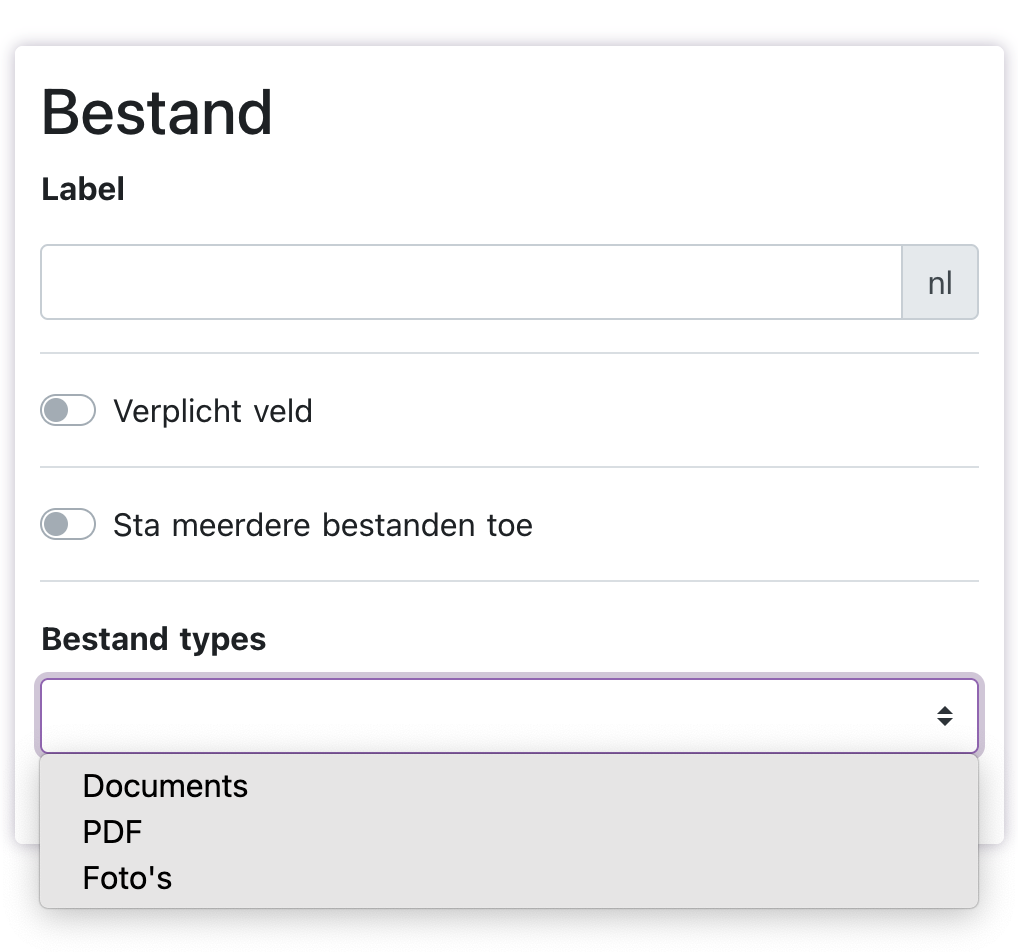The image size is (1018, 952).
Task: Pick the Foto's option
Action: pos(127,878)
